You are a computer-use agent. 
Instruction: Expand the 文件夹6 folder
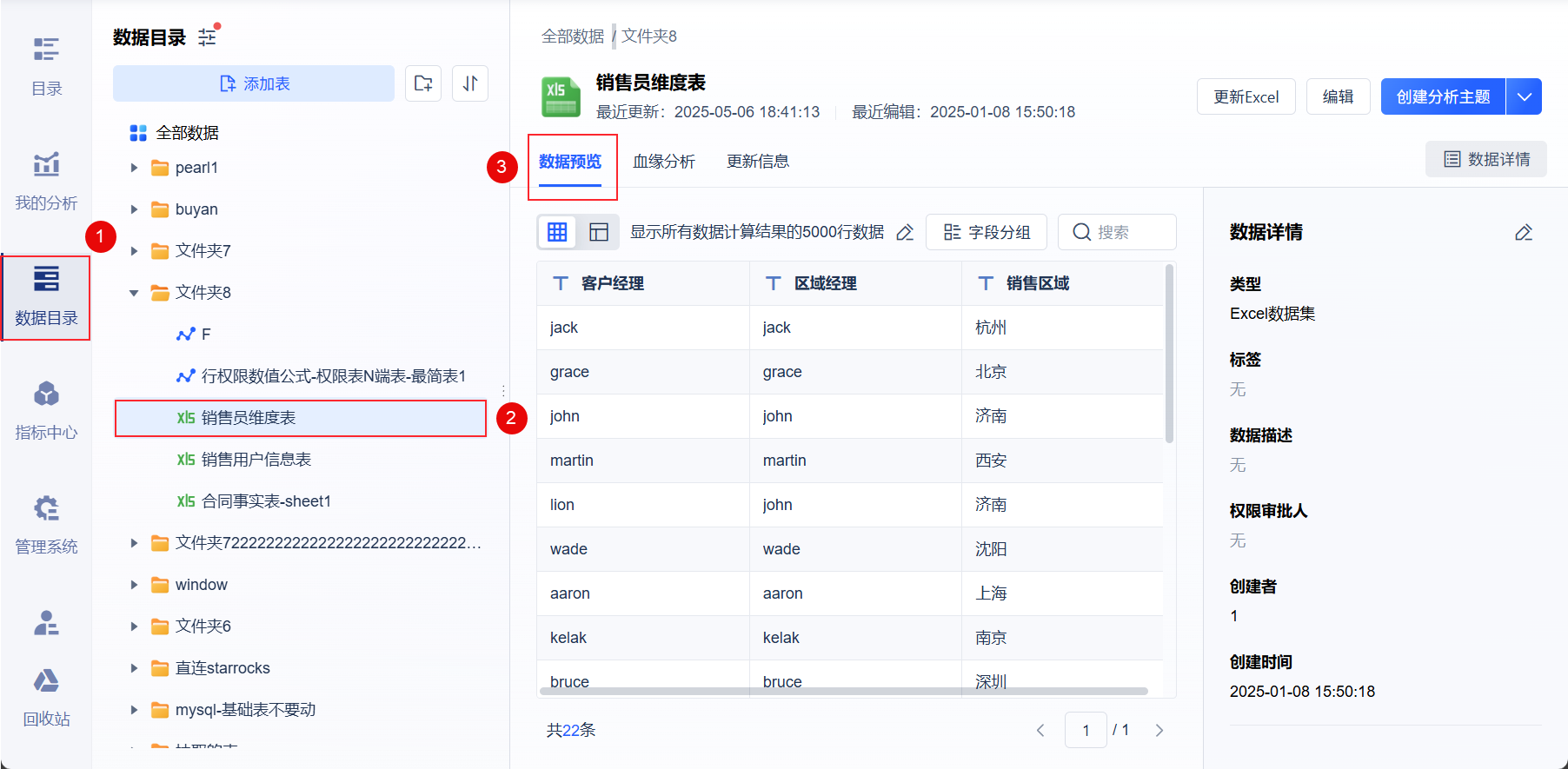click(x=134, y=626)
